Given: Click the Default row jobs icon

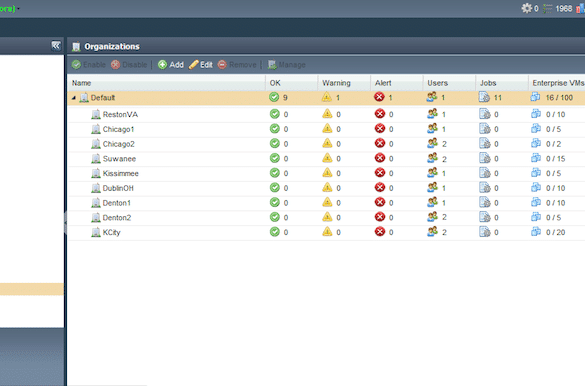Looking at the screenshot, I should pyautogui.click(x=484, y=97).
